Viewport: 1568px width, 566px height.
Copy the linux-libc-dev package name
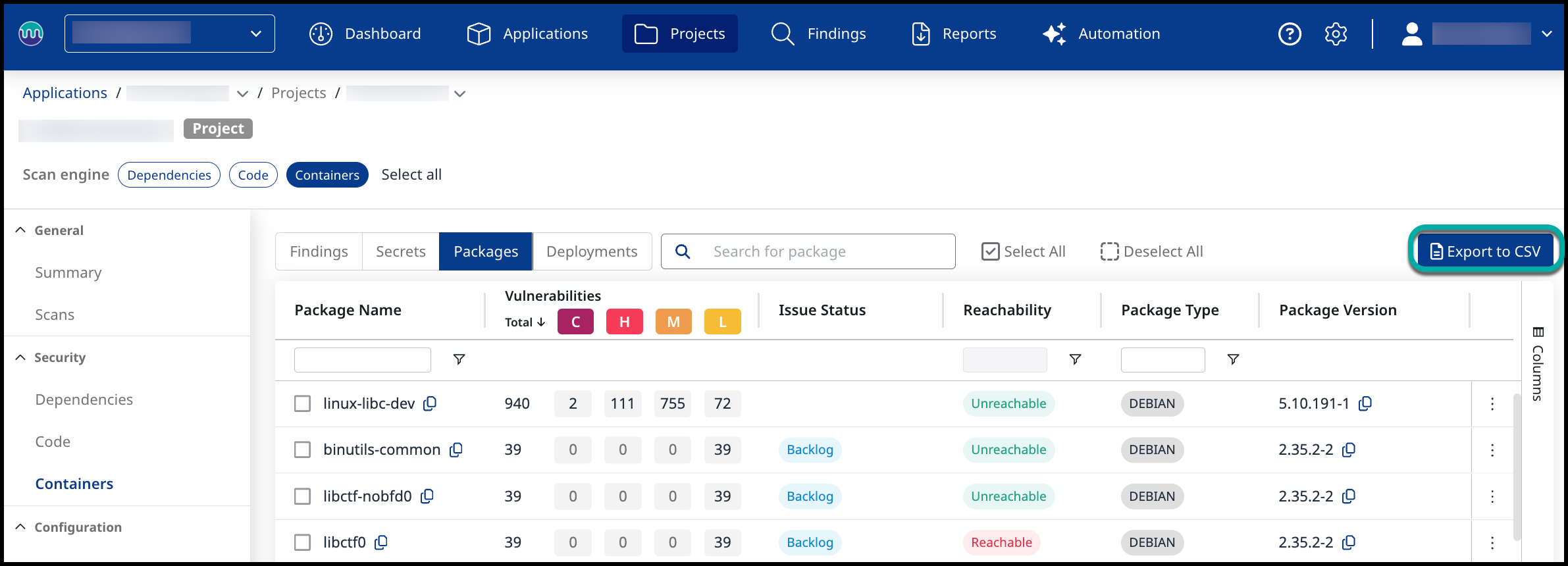430,403
